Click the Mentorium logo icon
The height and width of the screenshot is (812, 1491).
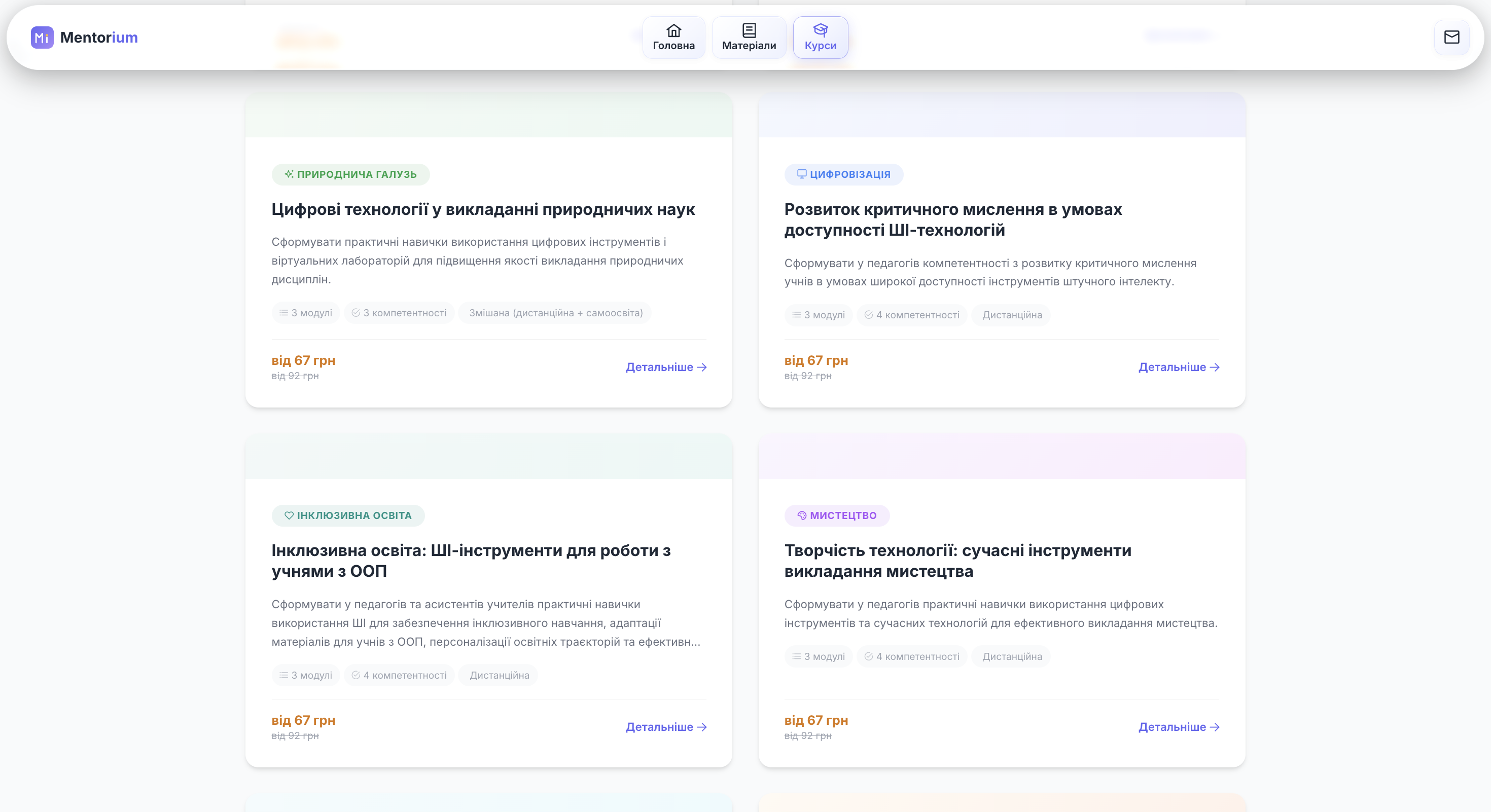42,38
